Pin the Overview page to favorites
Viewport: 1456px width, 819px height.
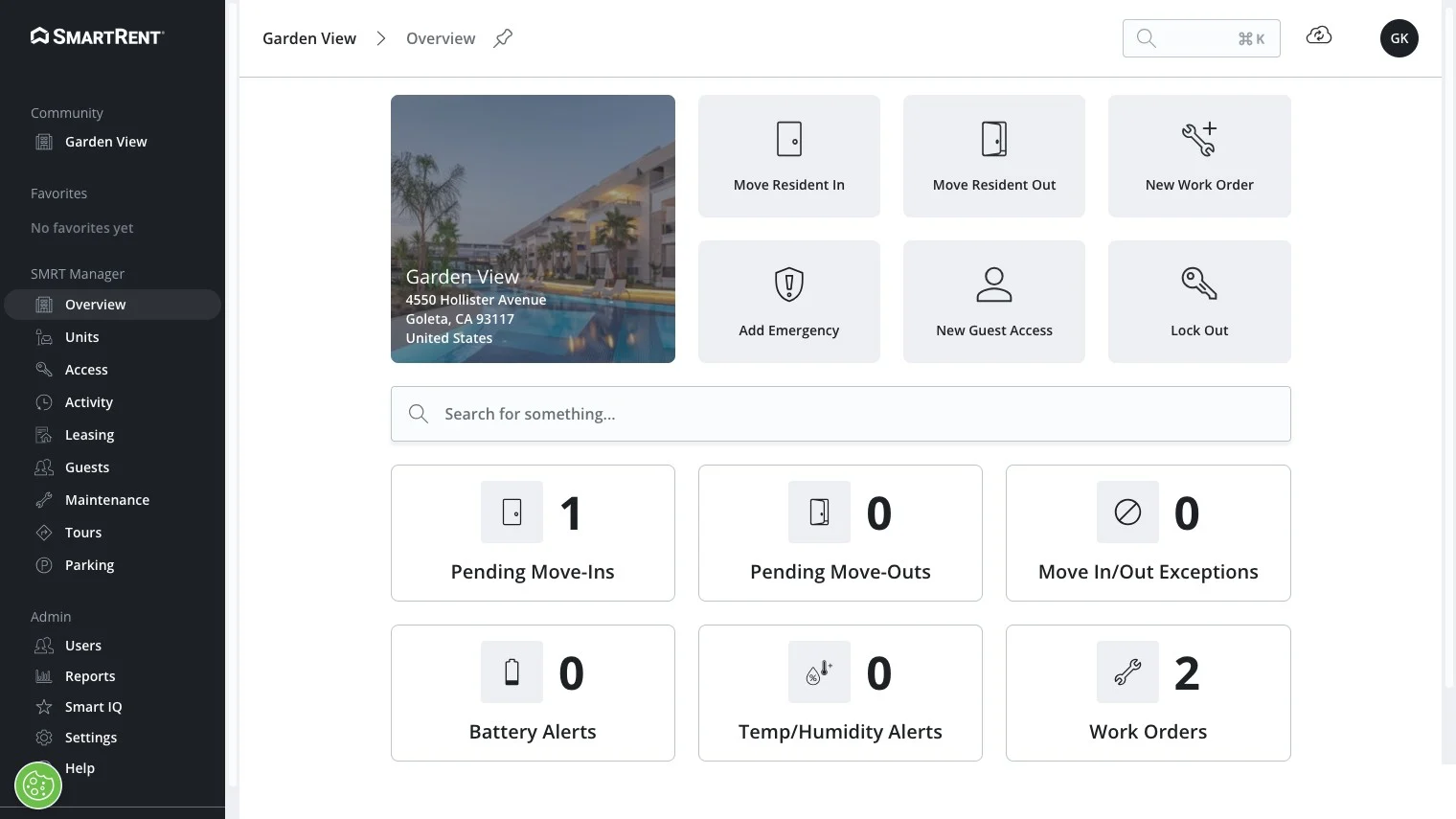[503, 38]
